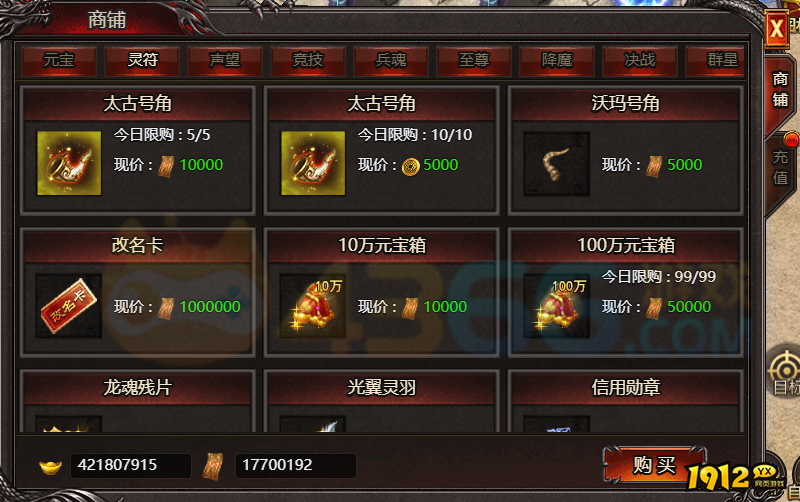Open the 充值 recharge side tab

(780, 167)
